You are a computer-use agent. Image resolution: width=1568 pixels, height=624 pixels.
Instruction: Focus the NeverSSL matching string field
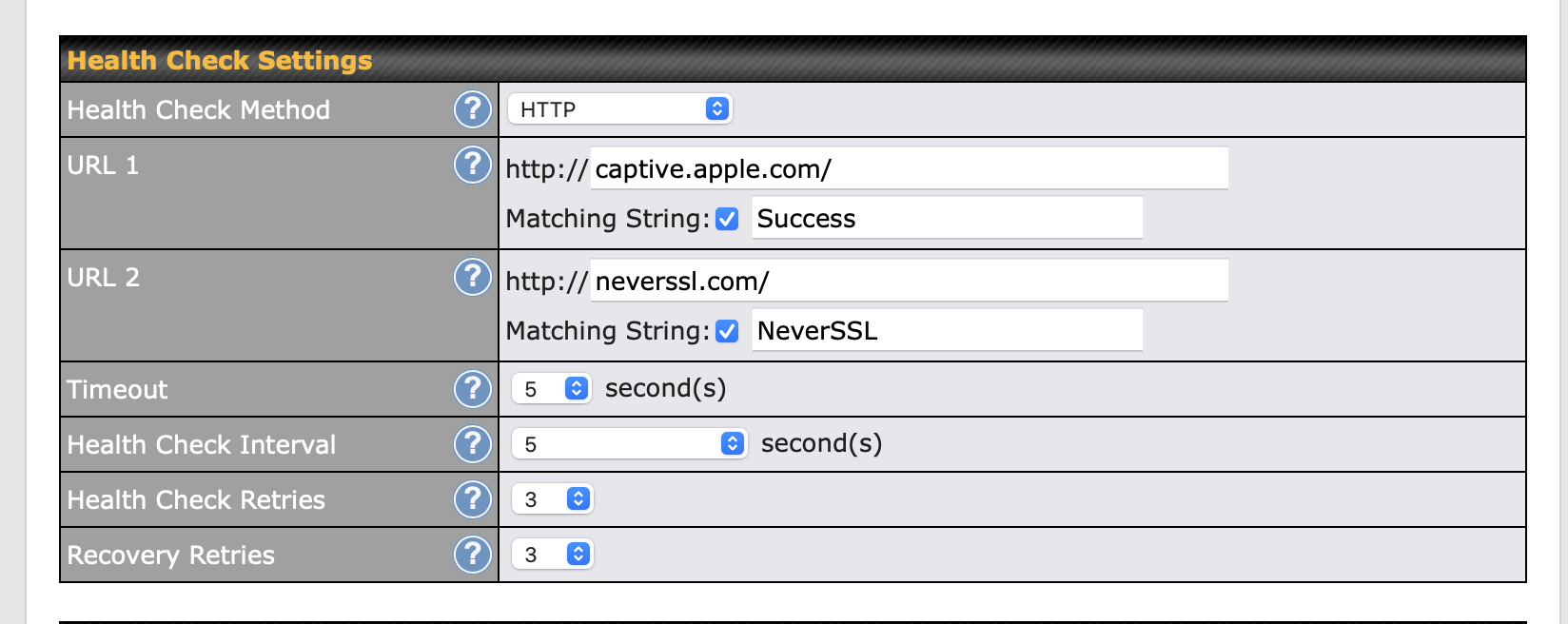point(948,331)
